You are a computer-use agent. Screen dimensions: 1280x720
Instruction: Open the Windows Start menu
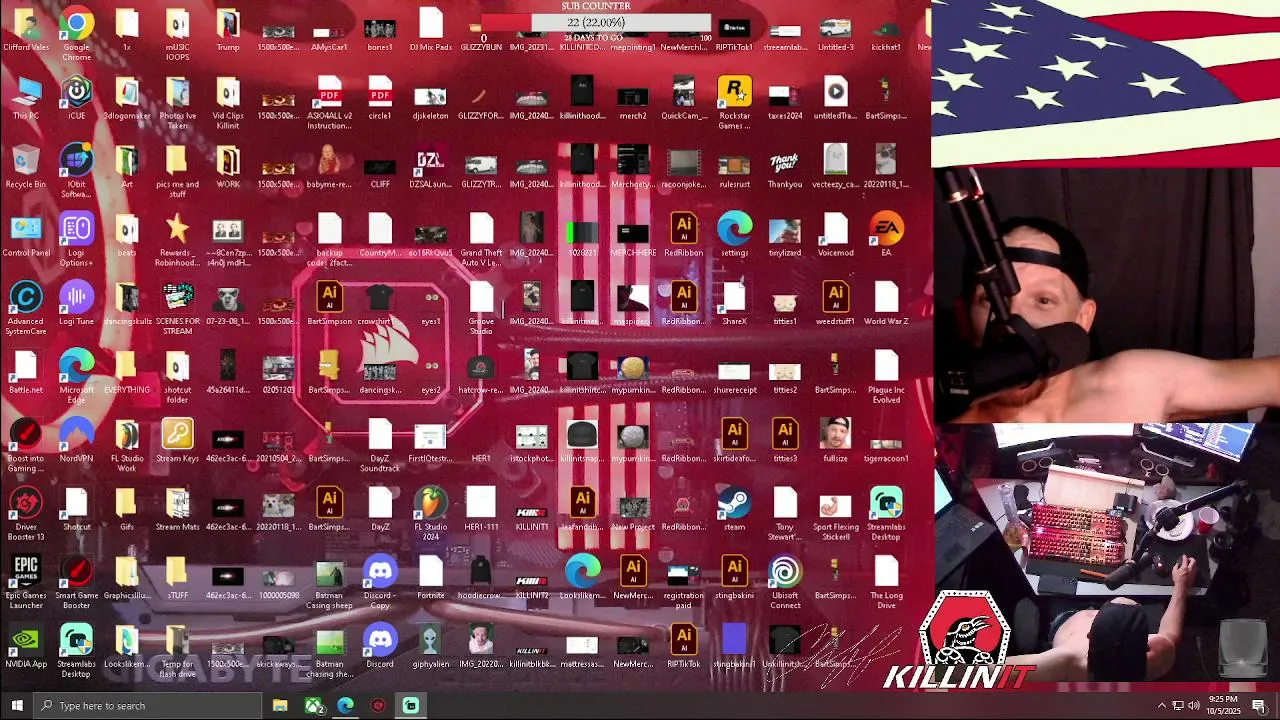coord(16,706)
